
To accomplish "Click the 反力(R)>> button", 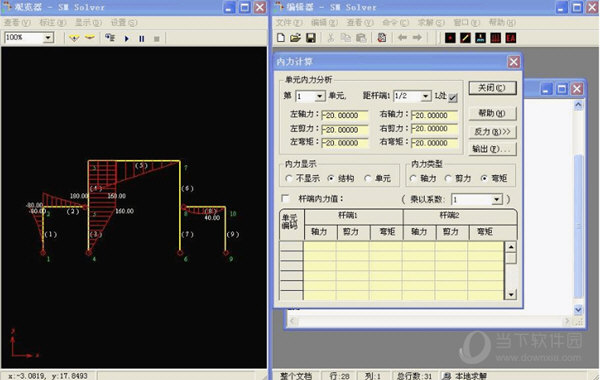I will [492, 132].
